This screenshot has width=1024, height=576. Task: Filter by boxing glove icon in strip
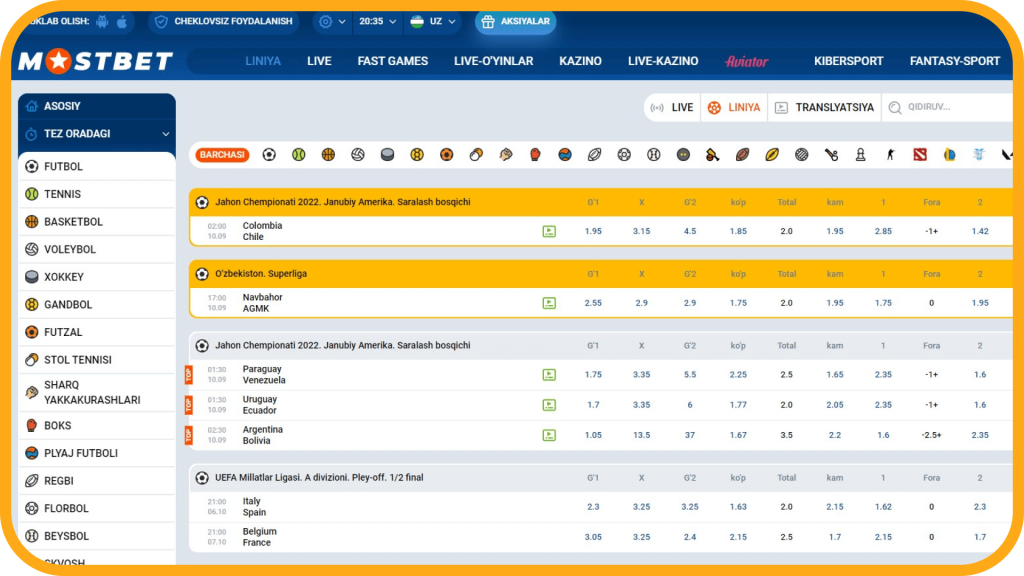[x=535, y=155]
